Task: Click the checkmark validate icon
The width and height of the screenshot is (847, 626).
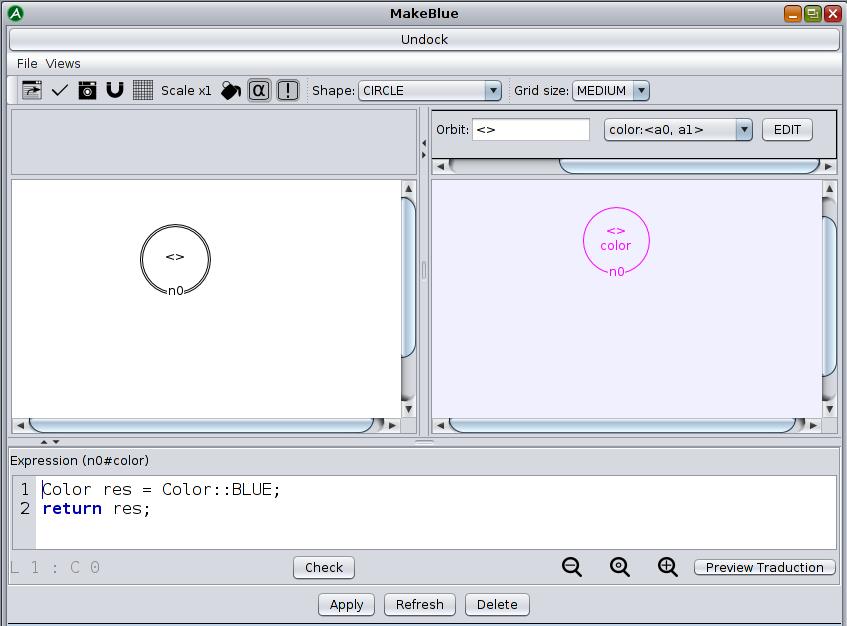Action: (x=59, y=90)
